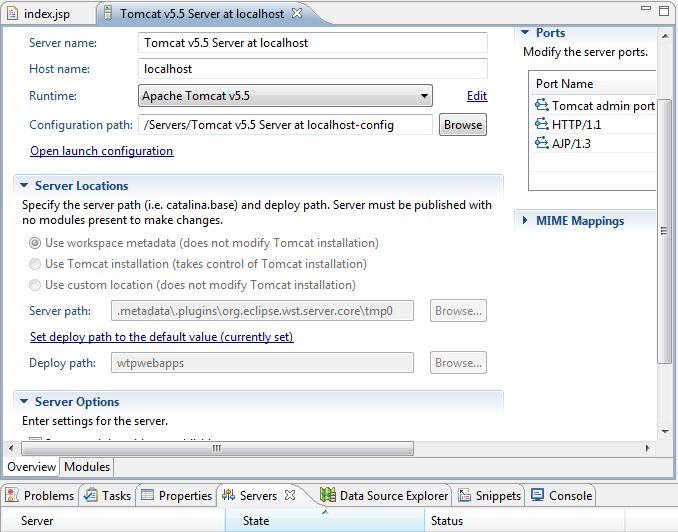The height and width of the screenshot is (532, 678).
Task: Click the Port Name column header
Action: point(593,83)
